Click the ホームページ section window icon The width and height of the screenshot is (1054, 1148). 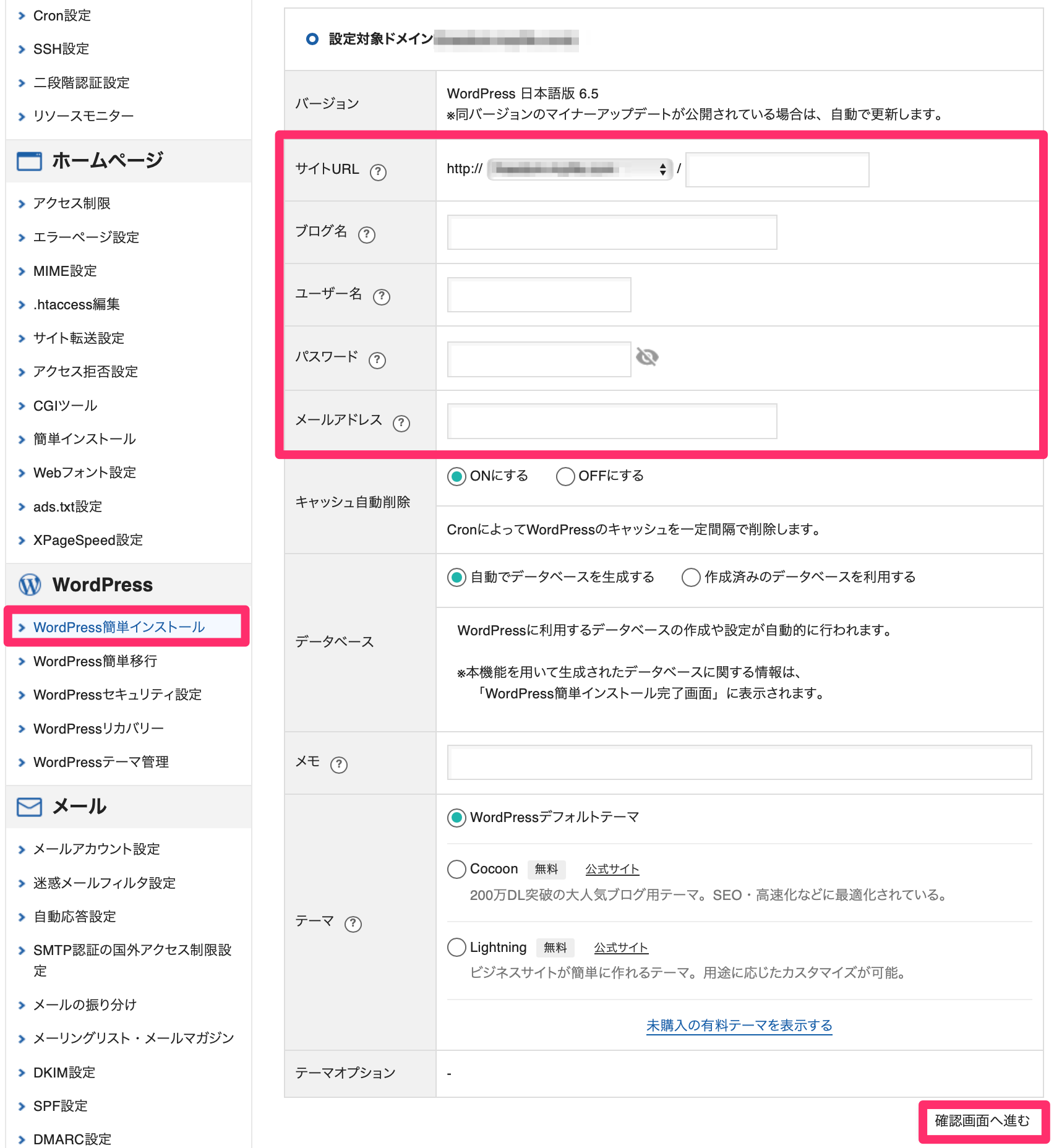(x=29, y=161)
